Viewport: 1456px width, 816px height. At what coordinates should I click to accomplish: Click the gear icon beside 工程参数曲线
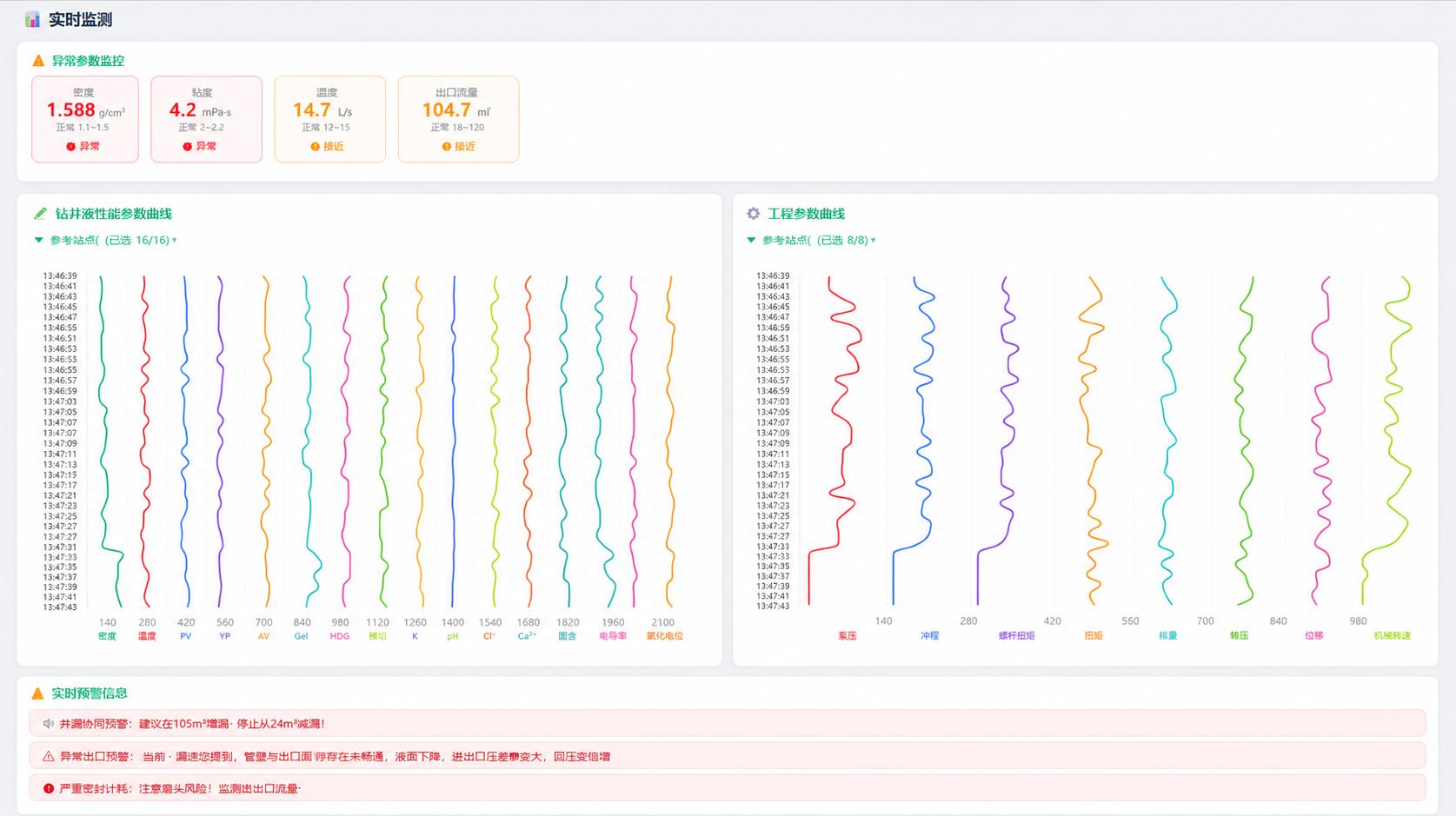[753, 214]
